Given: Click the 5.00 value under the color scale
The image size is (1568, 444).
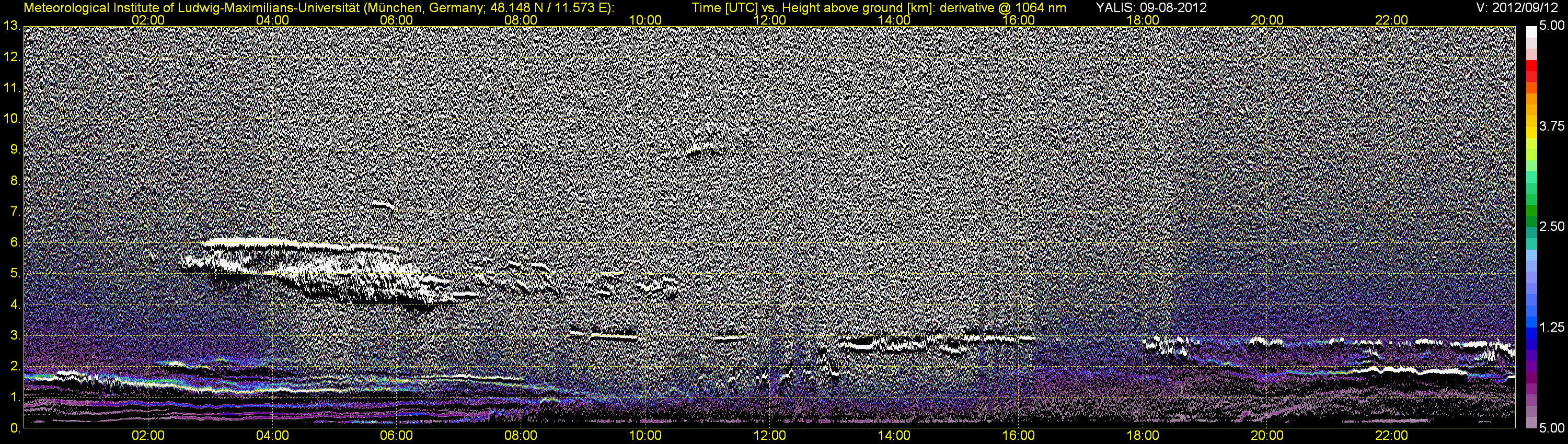Looking at the screenshot, I should point(1552,428).
